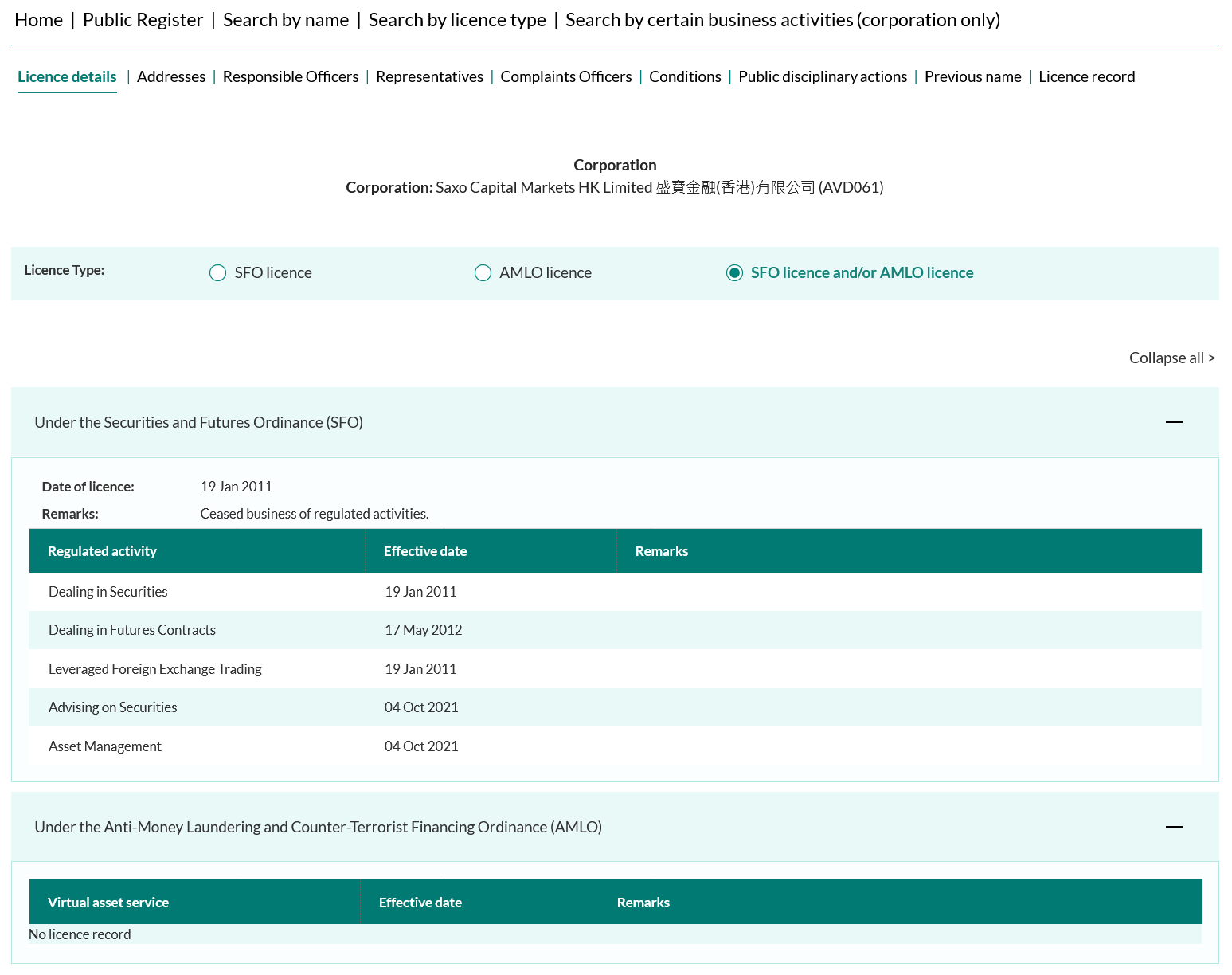This screenshot has height=975, width=1232.
Task: Click the Regulated activity column header
Action: (102, 551)
